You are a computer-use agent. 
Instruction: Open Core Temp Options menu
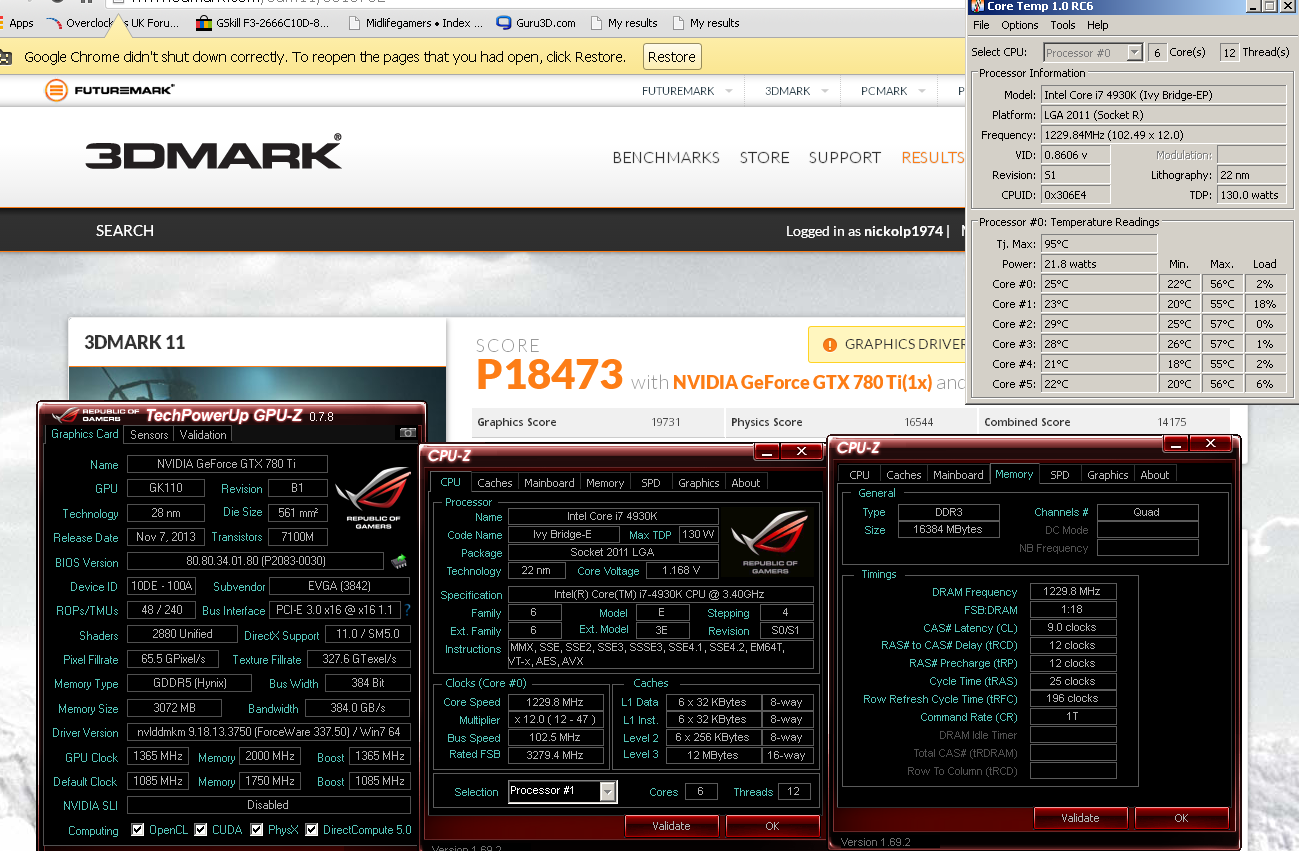click(x=1020, y=25)
